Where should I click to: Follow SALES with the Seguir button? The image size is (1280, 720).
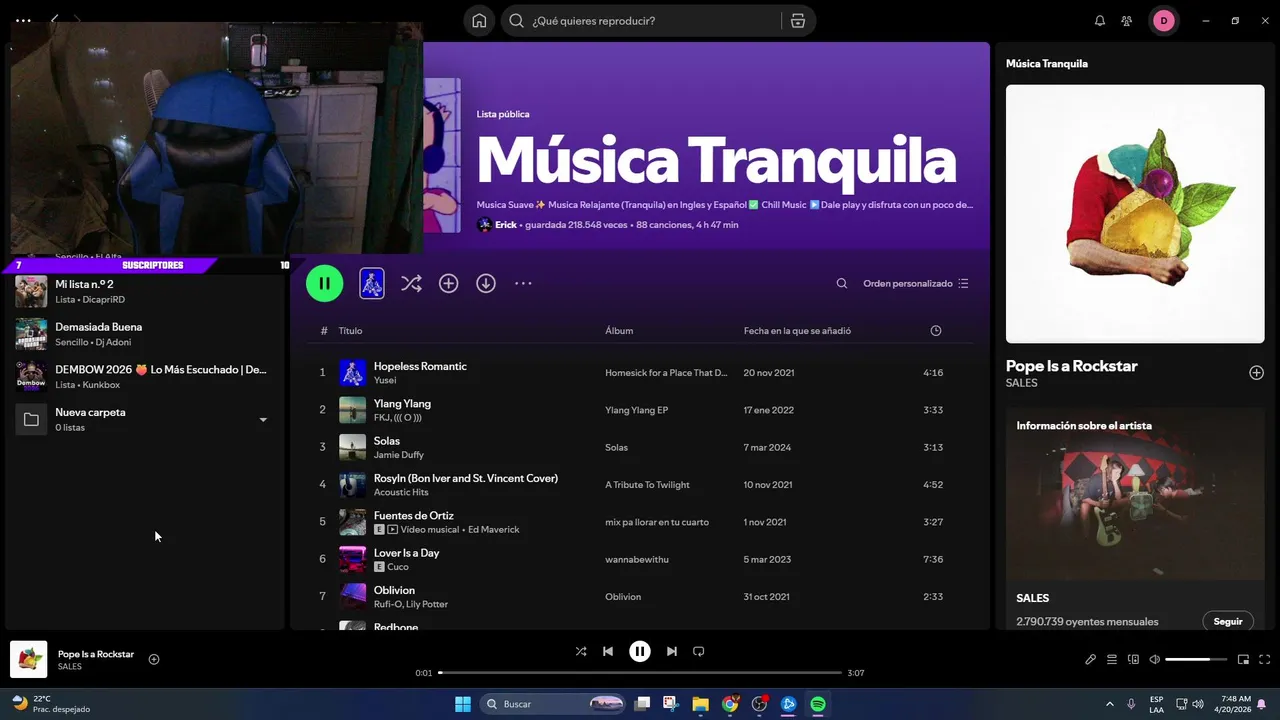tap(1228, 621)
